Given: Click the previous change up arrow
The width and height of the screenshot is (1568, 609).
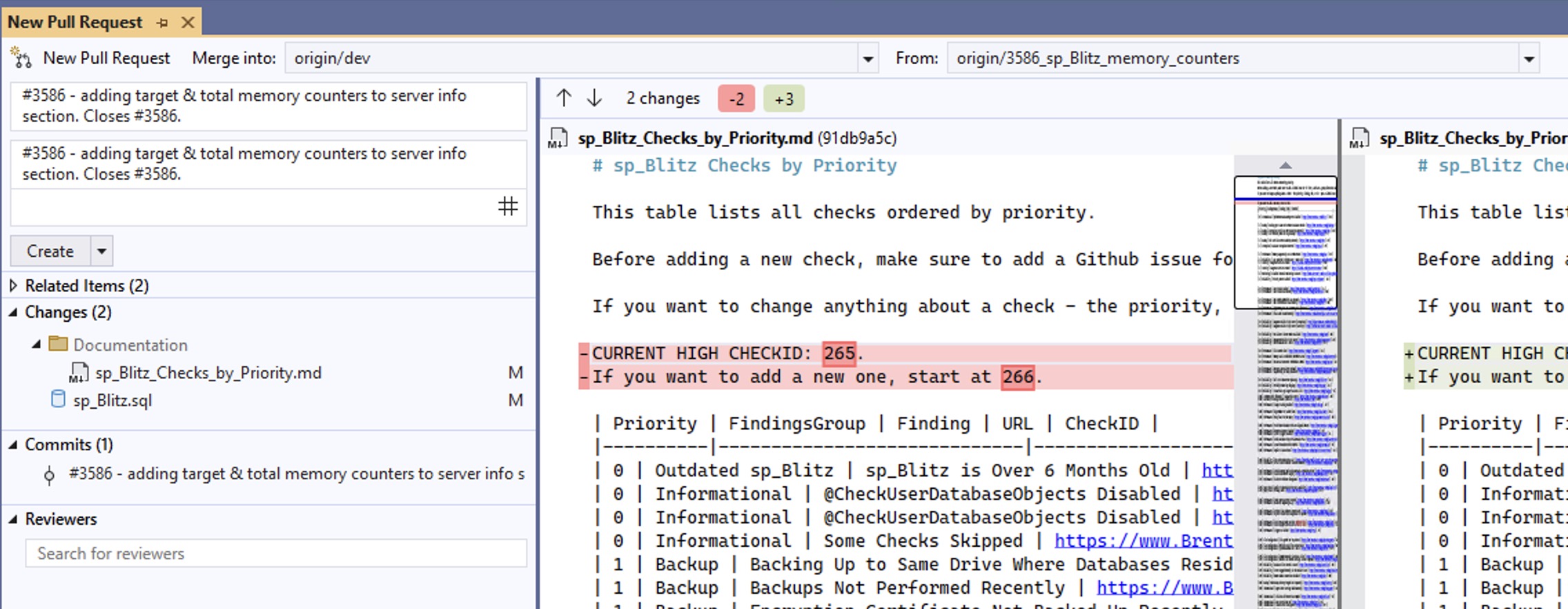Looking at the screenshot, I should coord(564,99).
